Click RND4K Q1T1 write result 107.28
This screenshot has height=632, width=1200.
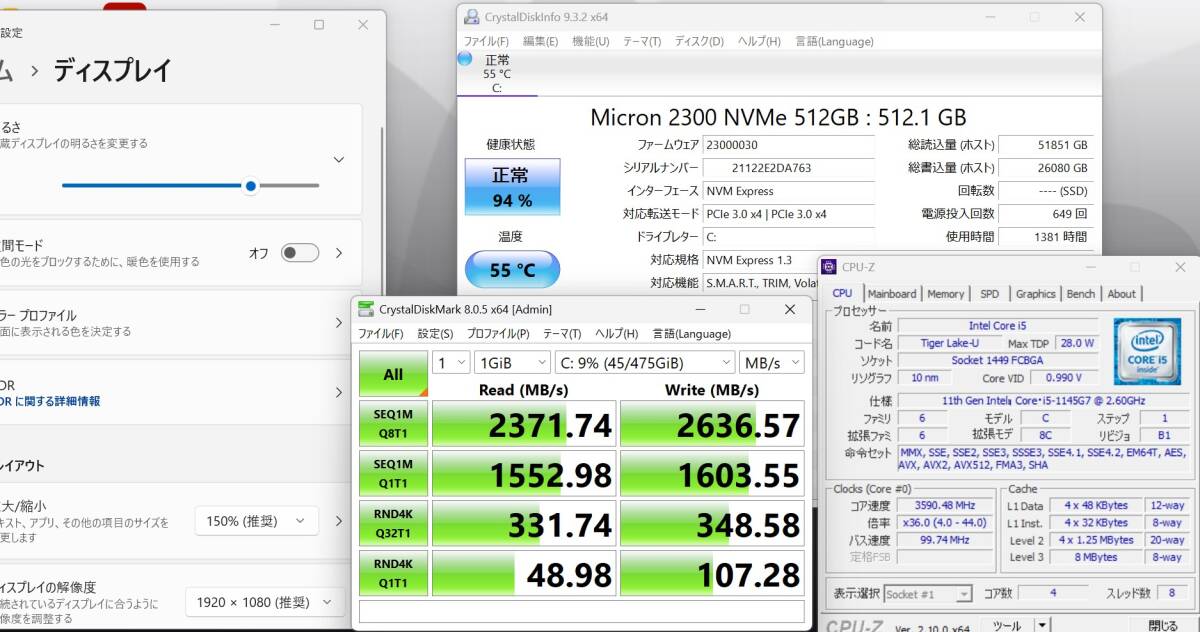tap(712, 574)
